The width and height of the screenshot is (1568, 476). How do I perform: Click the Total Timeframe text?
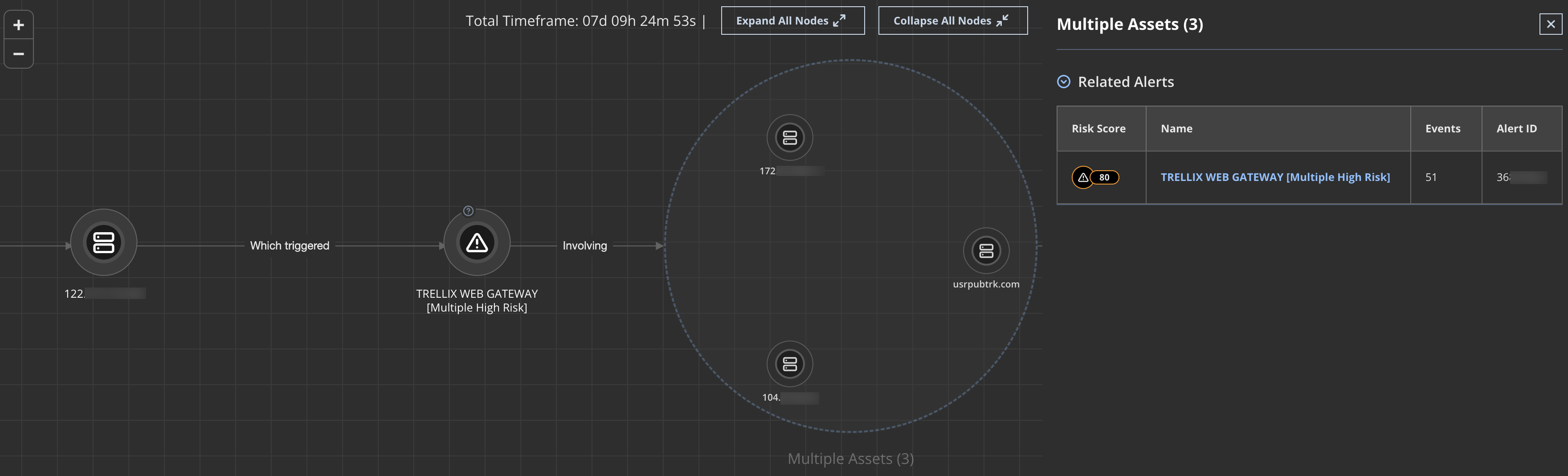tap(580, 21)
